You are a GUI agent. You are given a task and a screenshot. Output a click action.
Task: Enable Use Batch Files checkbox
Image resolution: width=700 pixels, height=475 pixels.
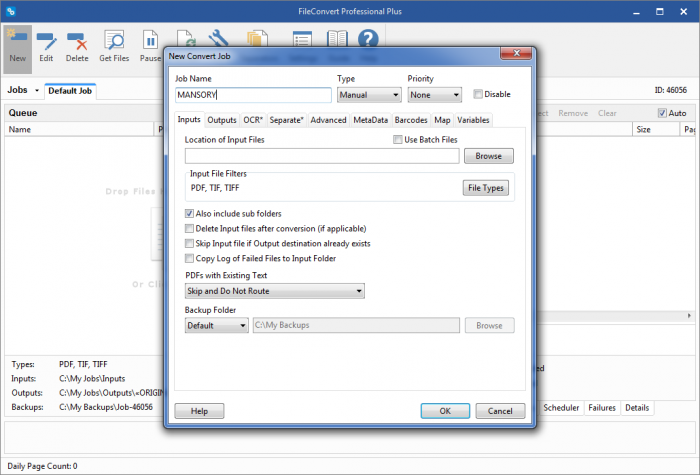[x=397, y=140]
